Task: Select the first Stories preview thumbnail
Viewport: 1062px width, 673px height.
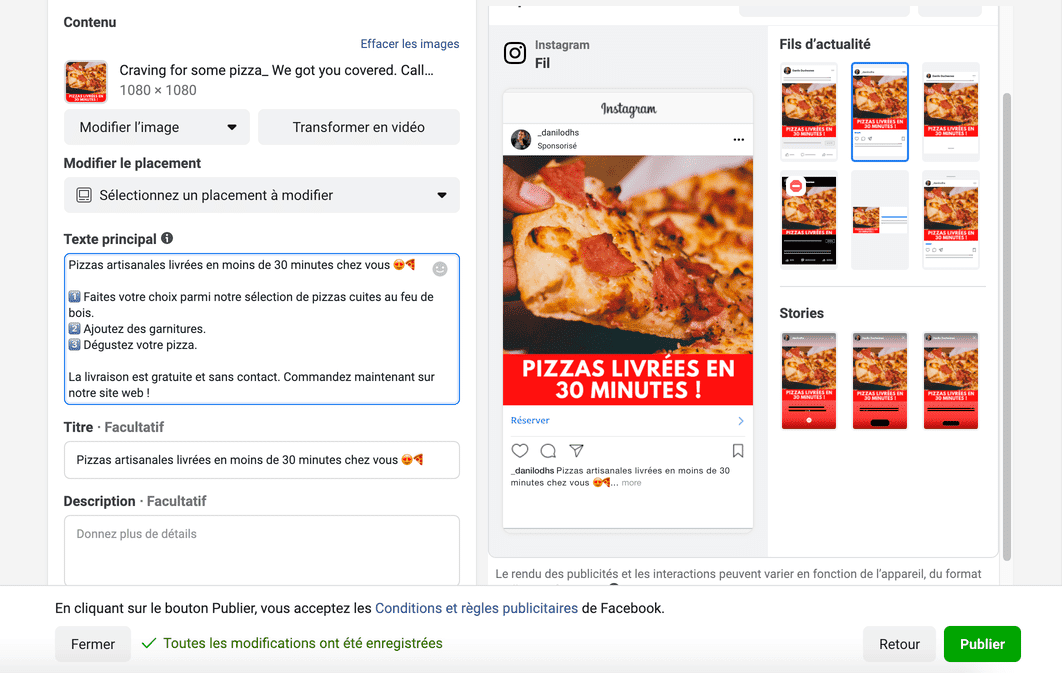Action: coord(809,381)
